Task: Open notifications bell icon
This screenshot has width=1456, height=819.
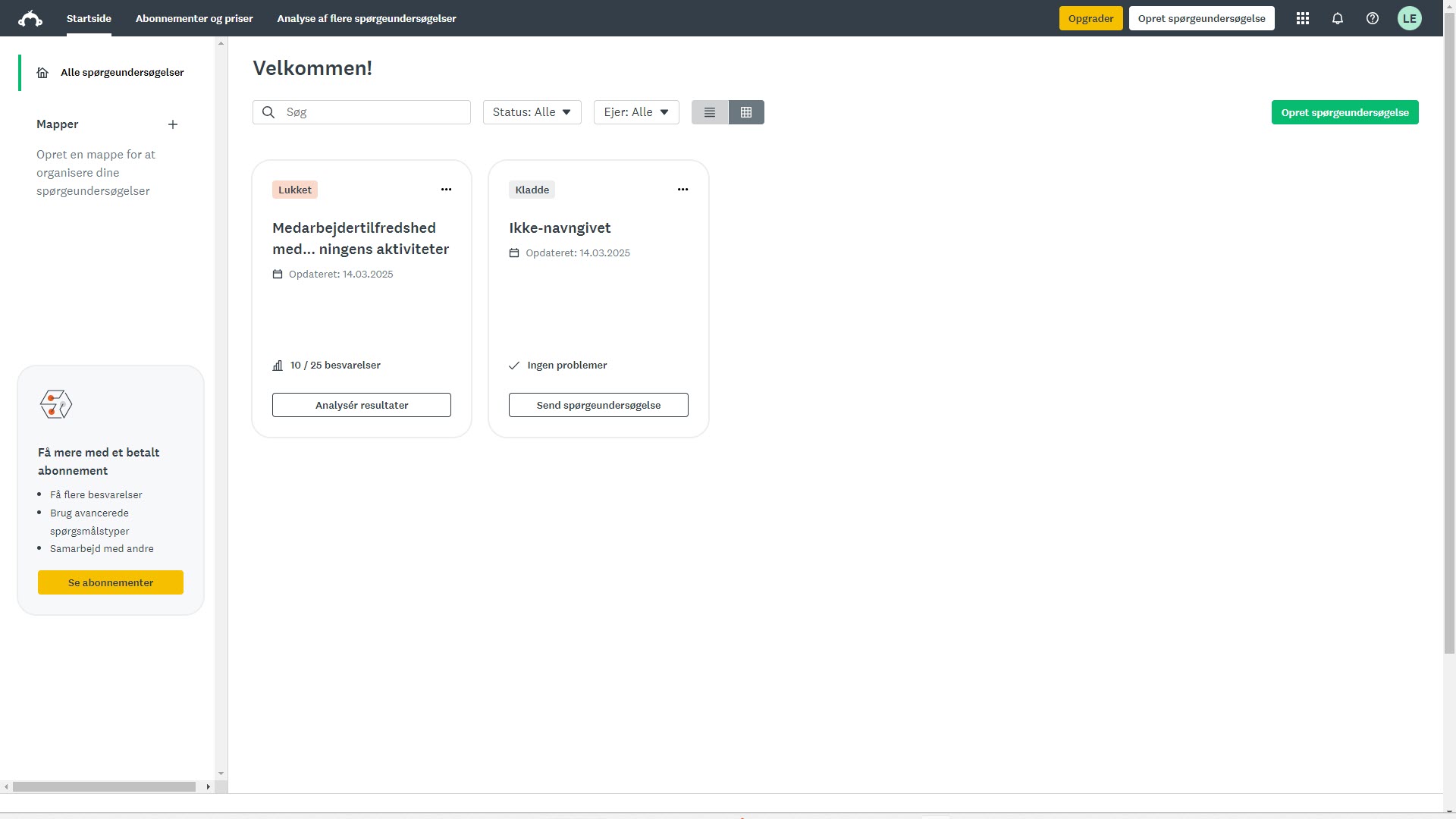Action: click(1338, 19)
